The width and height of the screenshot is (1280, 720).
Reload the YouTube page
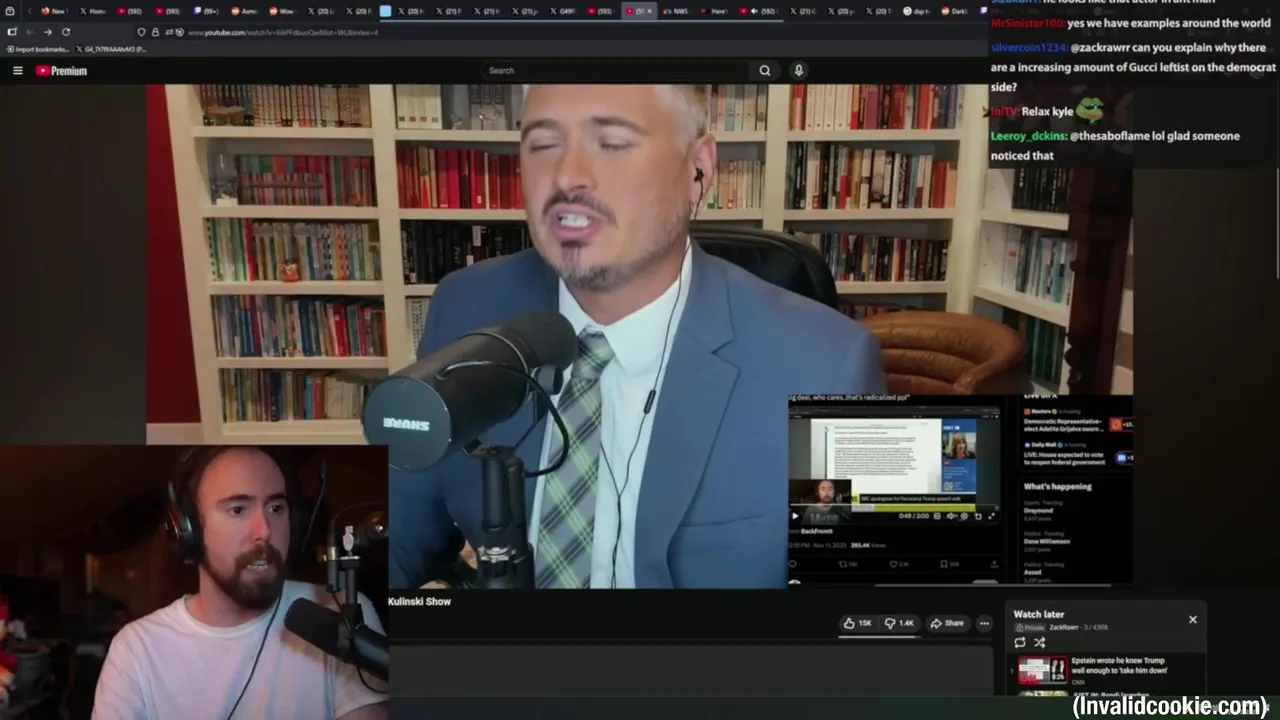click(66, 32)
